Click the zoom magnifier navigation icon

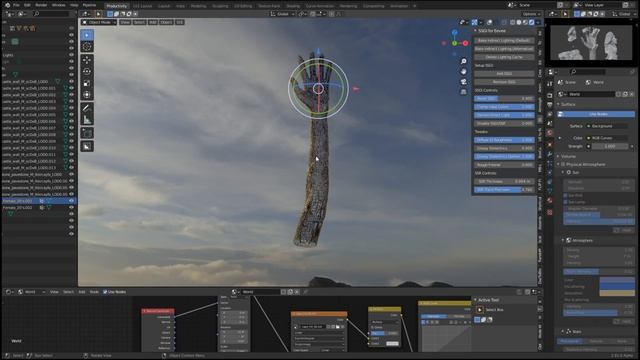[x=464, y=61]
